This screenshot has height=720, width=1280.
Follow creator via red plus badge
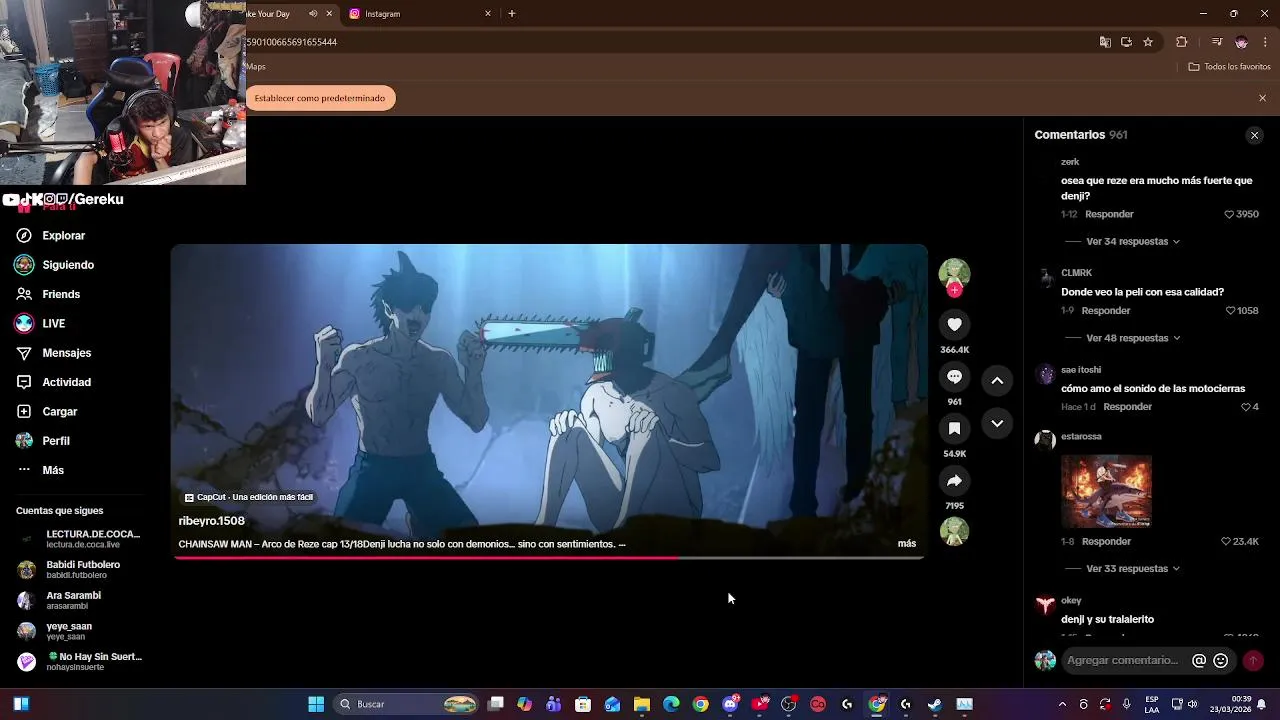[954, 290]
